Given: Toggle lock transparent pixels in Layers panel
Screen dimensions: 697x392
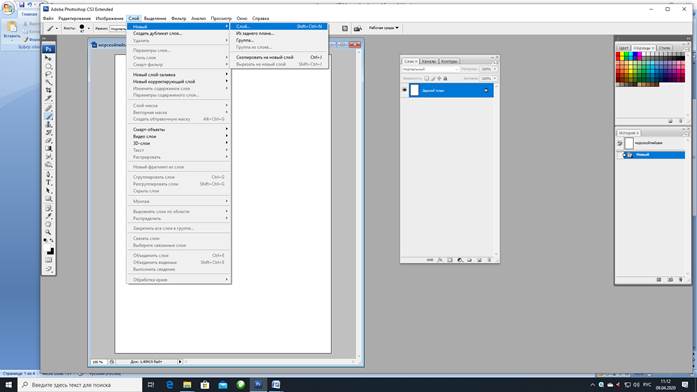Looking at the screenshot, I should click(x=426, y=78).
